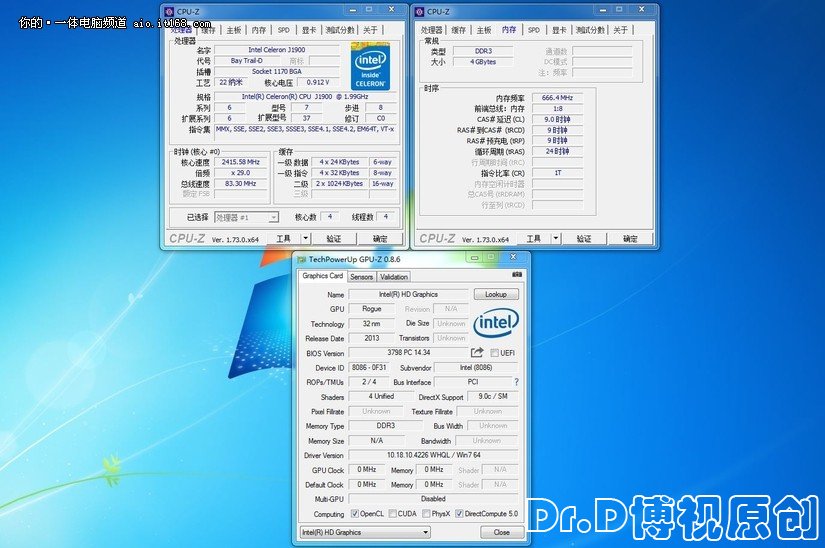Open 測試分數 tab in right CPU-Z

tap(590, 30)
